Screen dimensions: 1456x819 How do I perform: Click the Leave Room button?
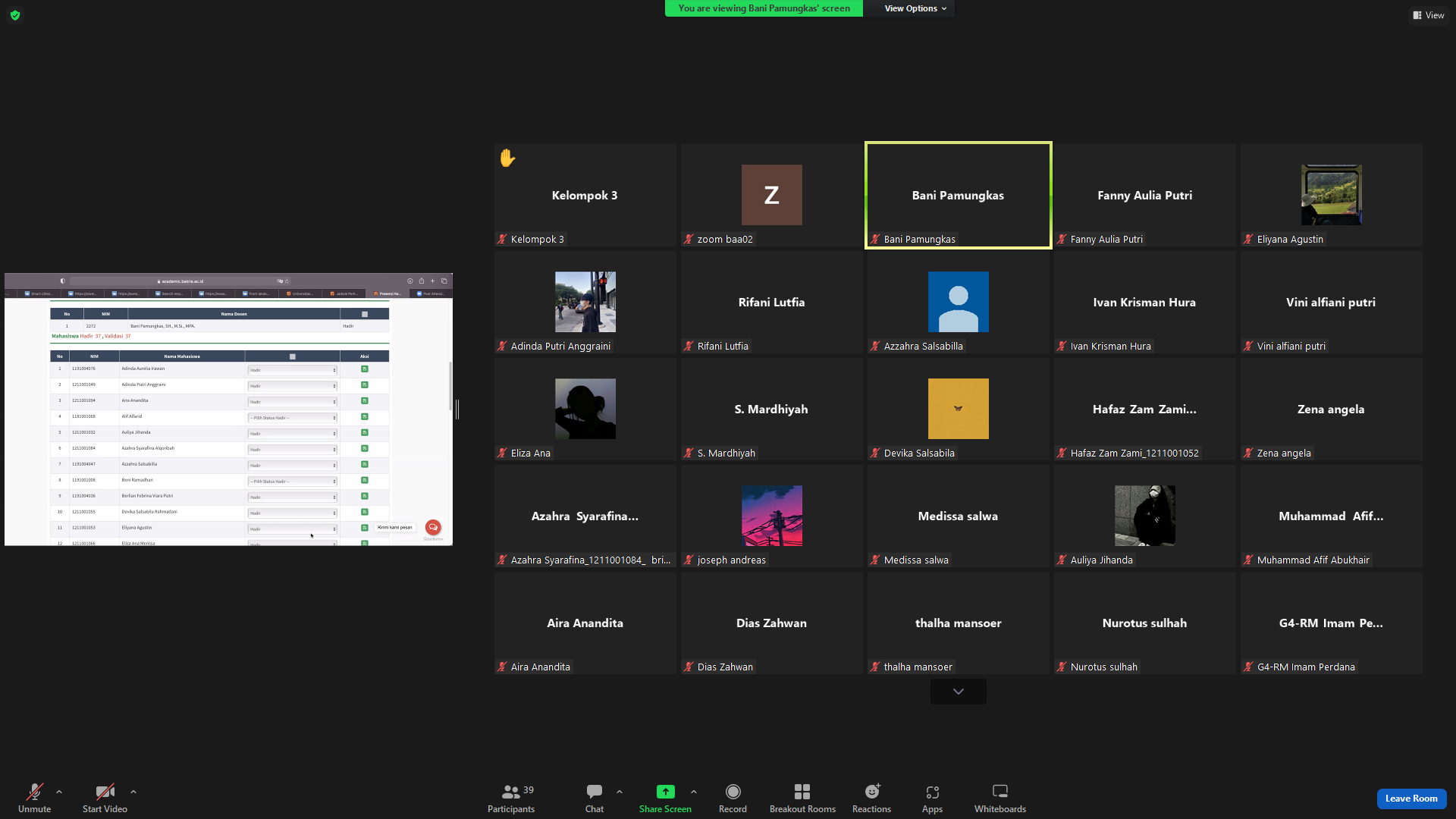tap(1411, 799)
